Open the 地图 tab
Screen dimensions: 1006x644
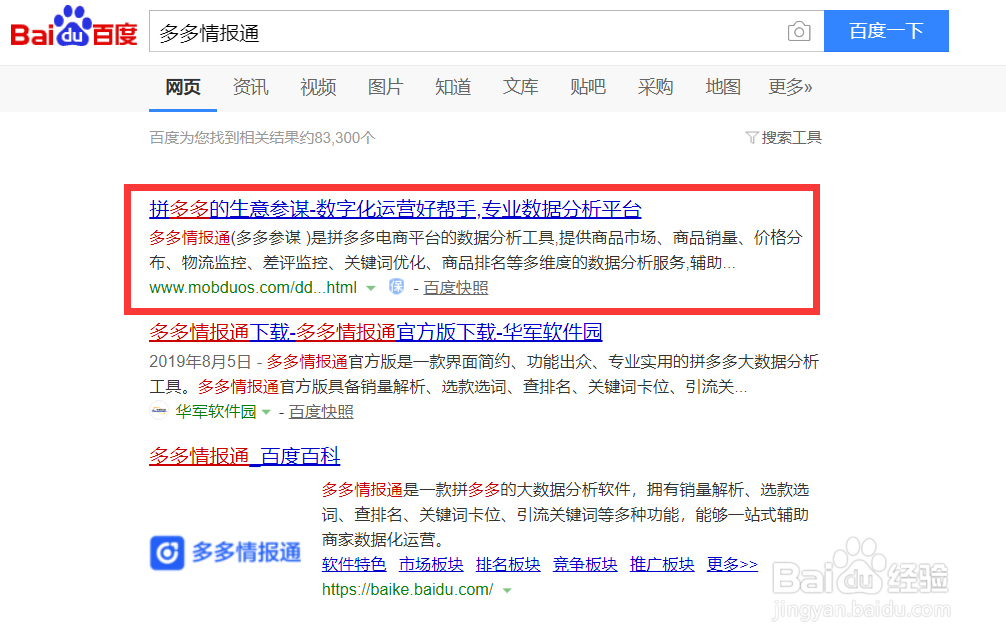coord(723,87)
